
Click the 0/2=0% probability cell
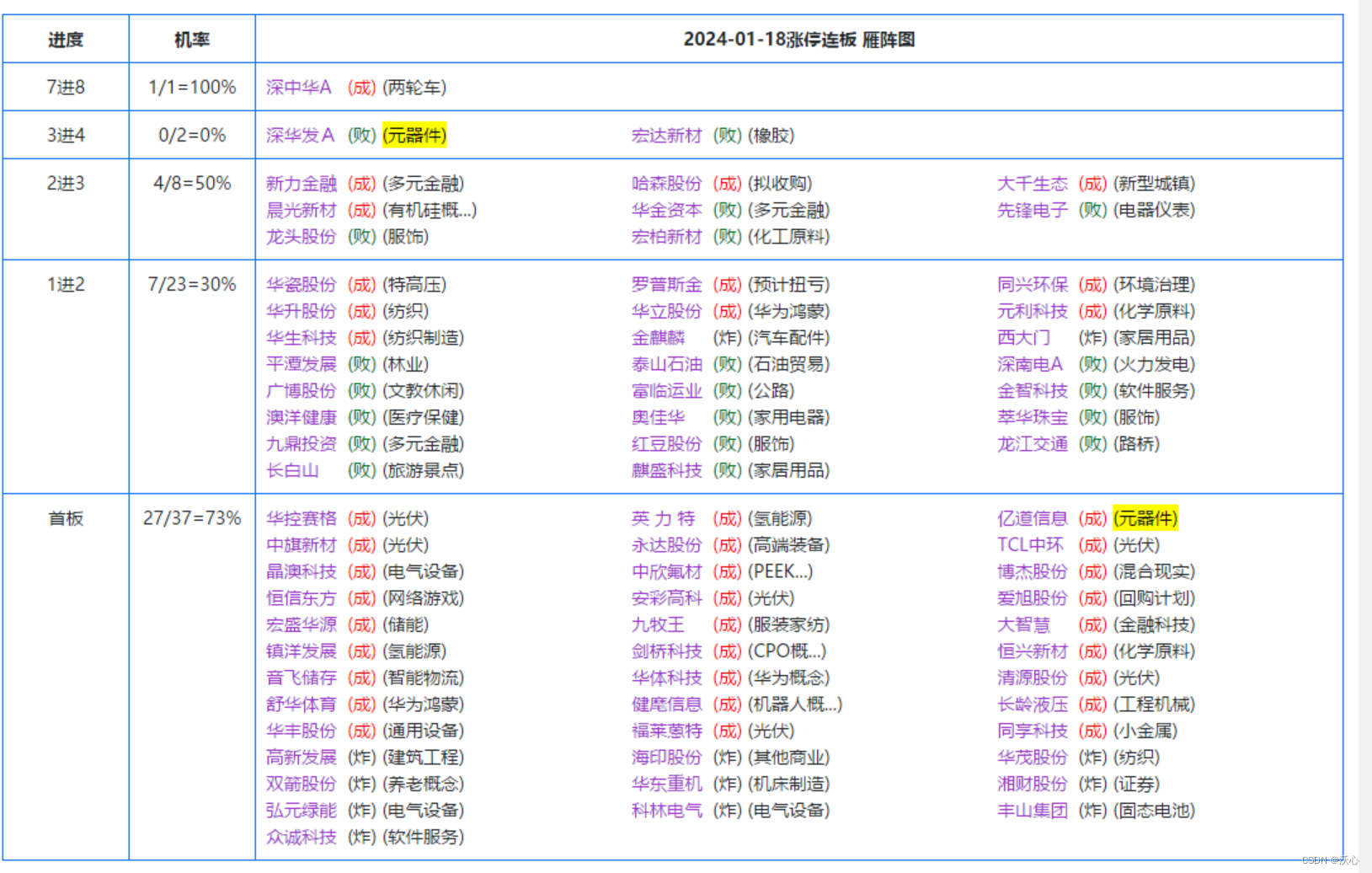(x=192, y=136)
